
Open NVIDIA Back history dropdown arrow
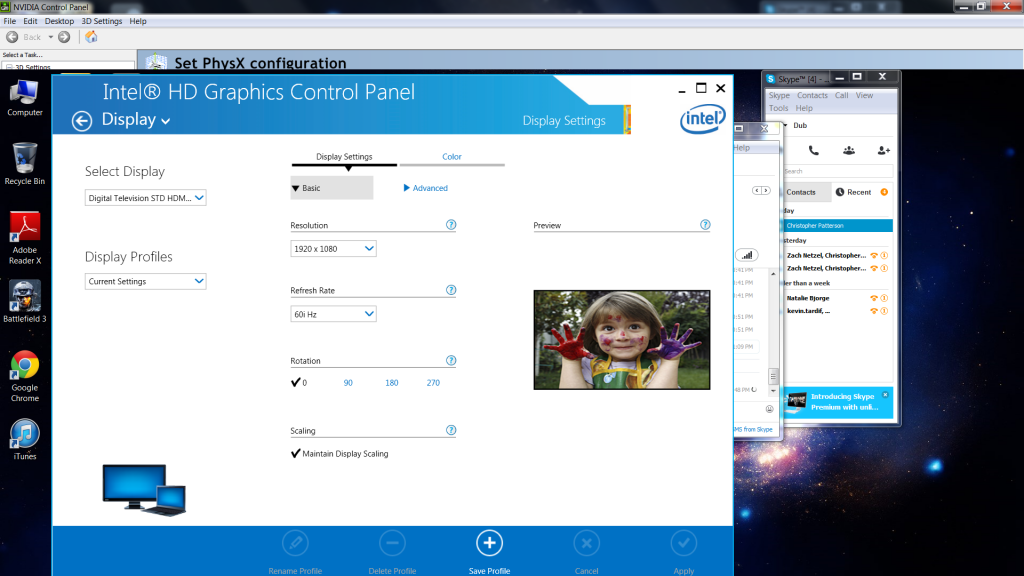point(50,37)
